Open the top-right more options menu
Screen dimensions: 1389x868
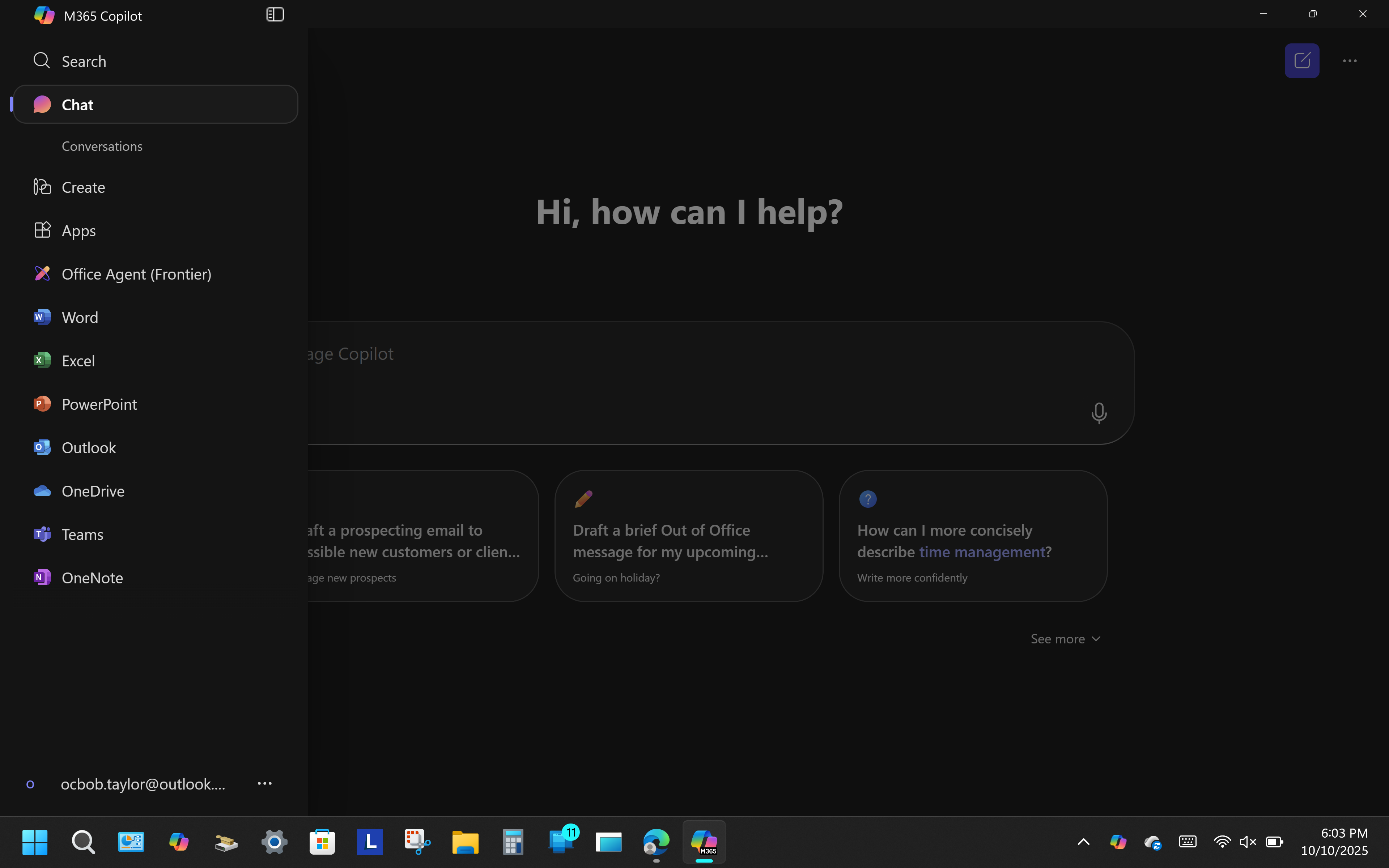pyautogui.click(x=1350, y=60)
